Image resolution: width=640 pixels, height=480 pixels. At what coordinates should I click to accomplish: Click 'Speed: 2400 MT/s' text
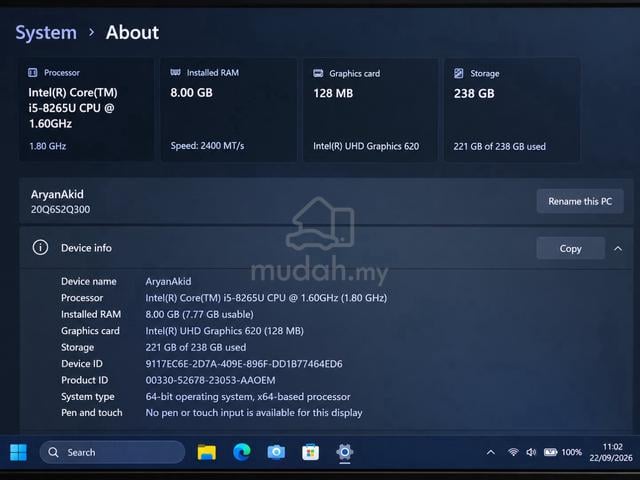pos(207,146)
